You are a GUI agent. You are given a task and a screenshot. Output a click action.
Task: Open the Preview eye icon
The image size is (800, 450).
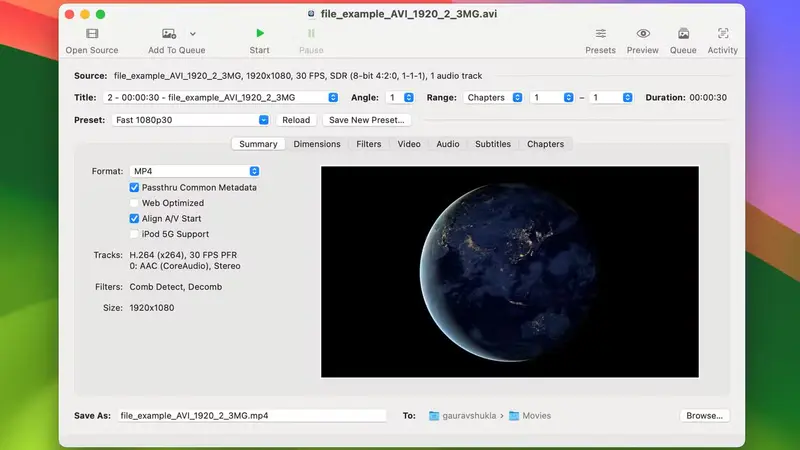click(643, 34)
